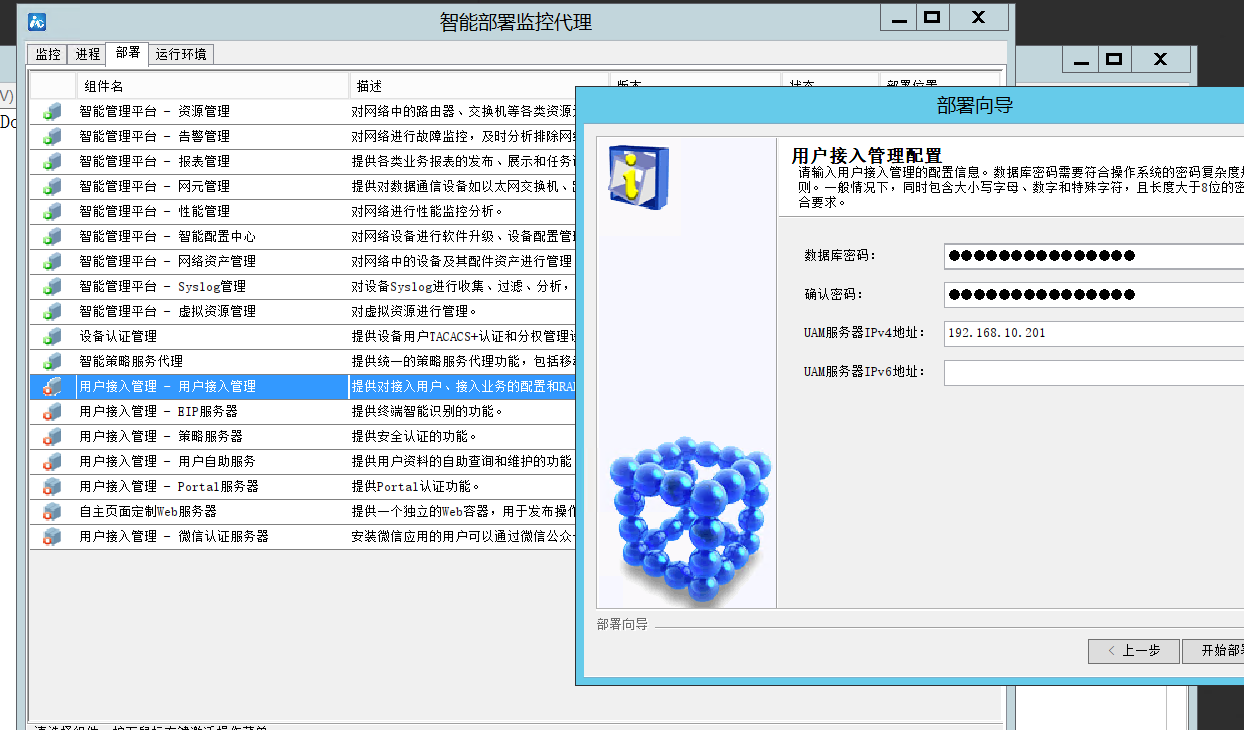Click the icon of 用户接入管理 - 用户自助服务 row
This screenshot has height=730, width=1244.
[x=53, y=461]
